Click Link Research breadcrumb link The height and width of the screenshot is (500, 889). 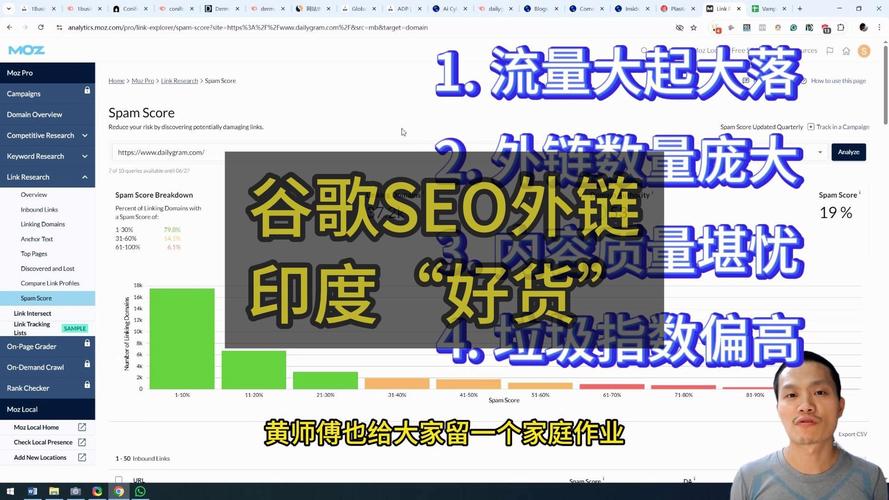pos(179,80)
